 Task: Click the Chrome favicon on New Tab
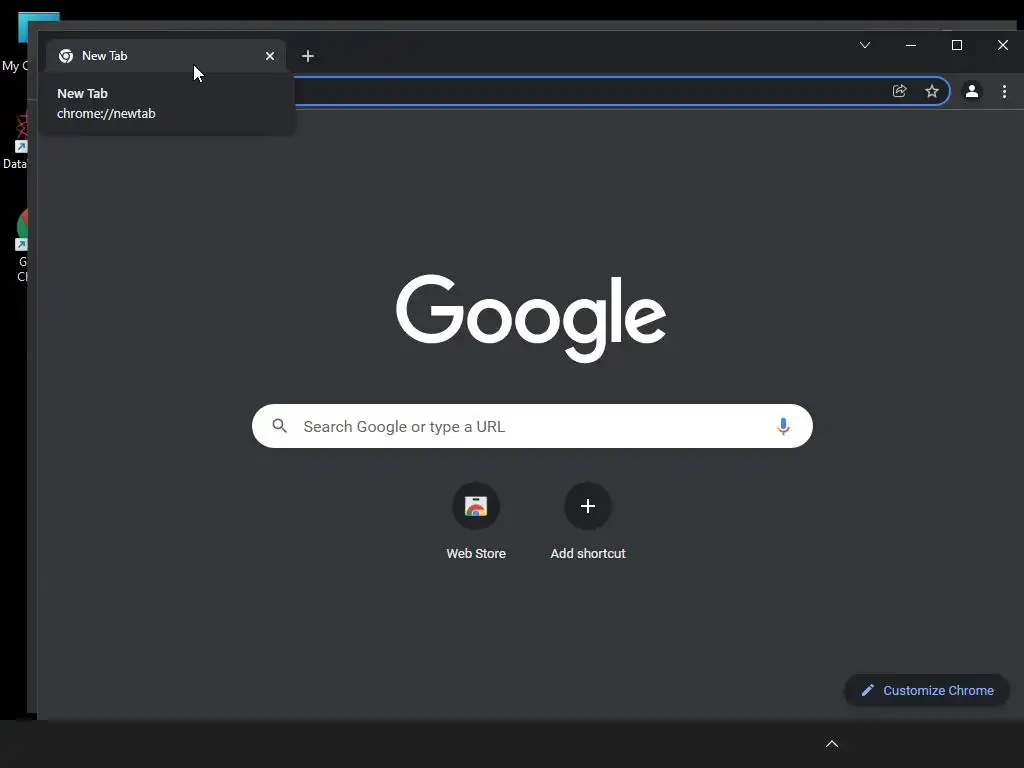click(x=66, y=56)
